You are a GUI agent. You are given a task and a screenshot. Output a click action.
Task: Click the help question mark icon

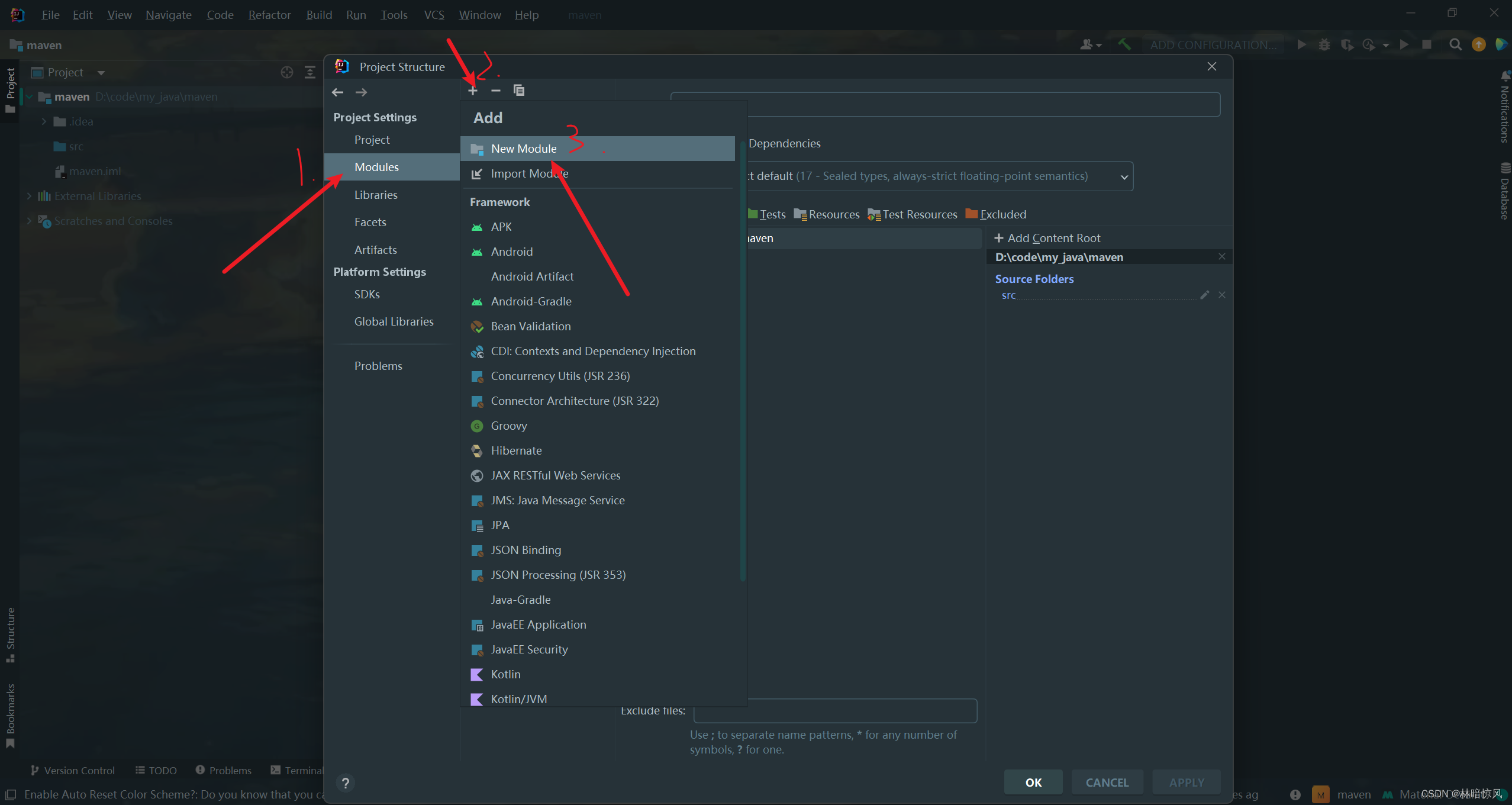(346, 783)
